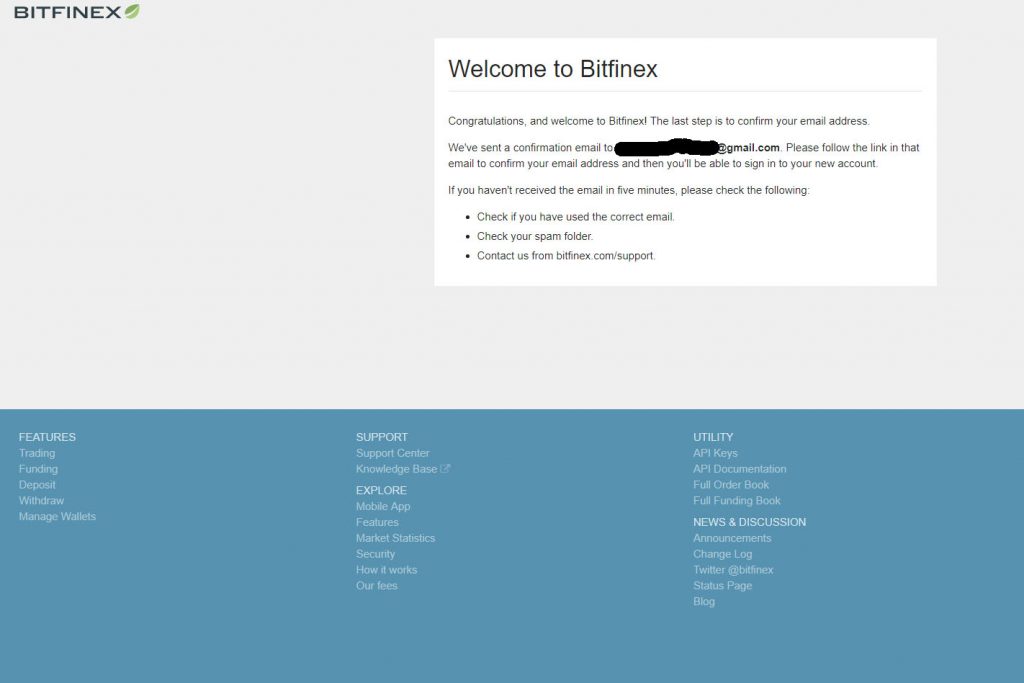Click the bitfinex.com/support text

605,256
